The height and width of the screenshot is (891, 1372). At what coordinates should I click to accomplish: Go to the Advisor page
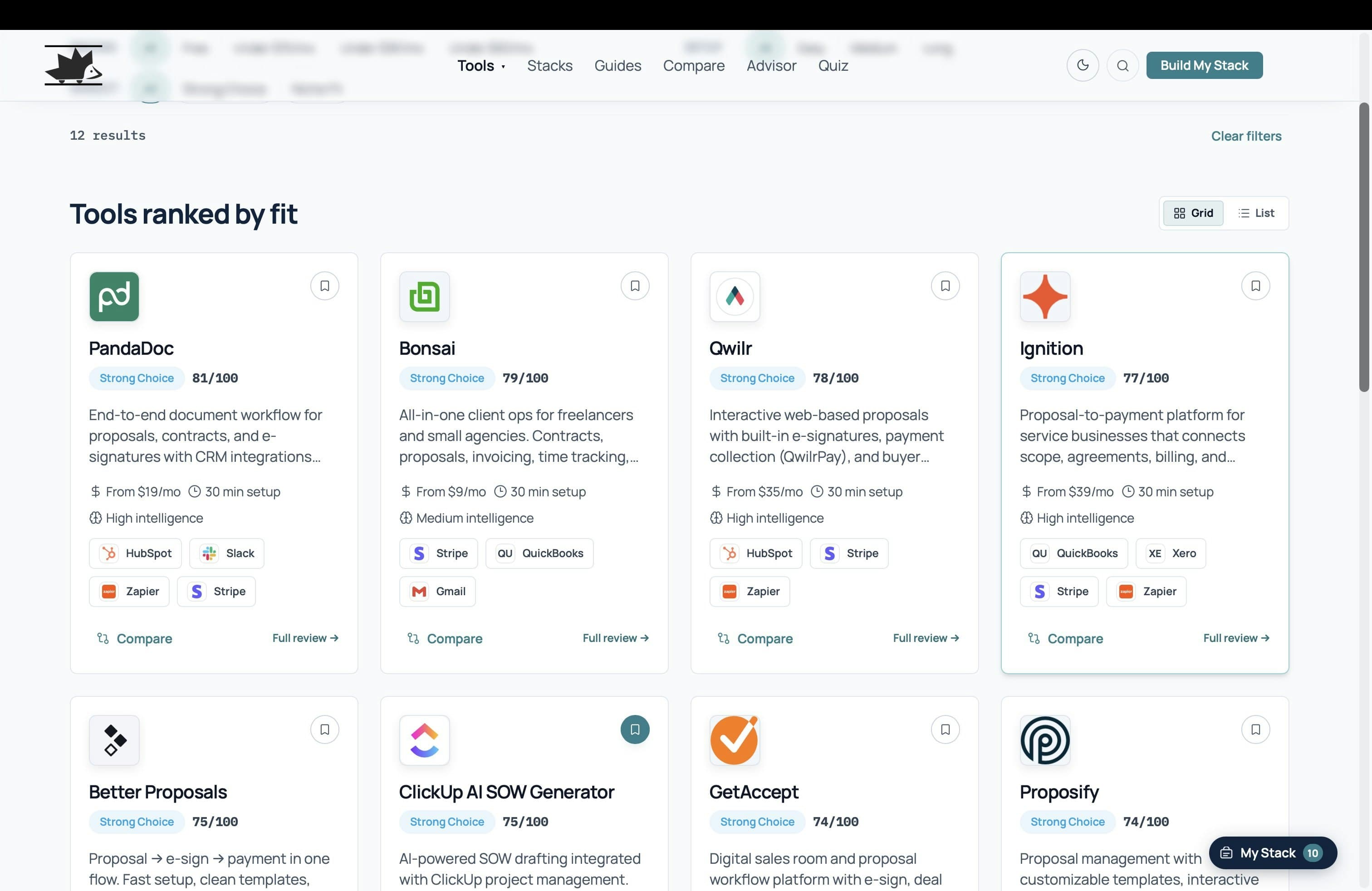(x=771, y=65)
